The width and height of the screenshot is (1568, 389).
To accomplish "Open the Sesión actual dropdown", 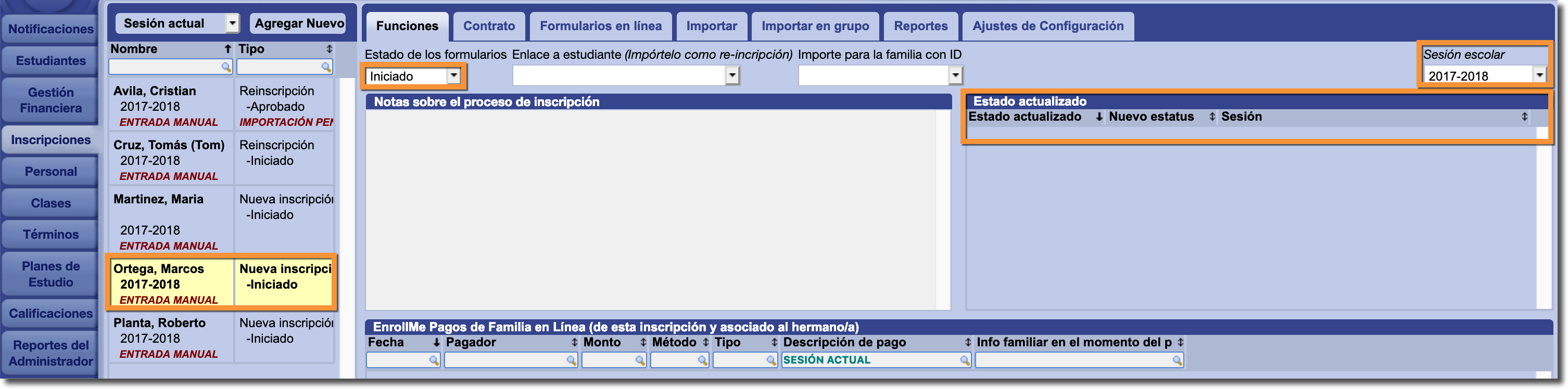I will click(232, 24).
